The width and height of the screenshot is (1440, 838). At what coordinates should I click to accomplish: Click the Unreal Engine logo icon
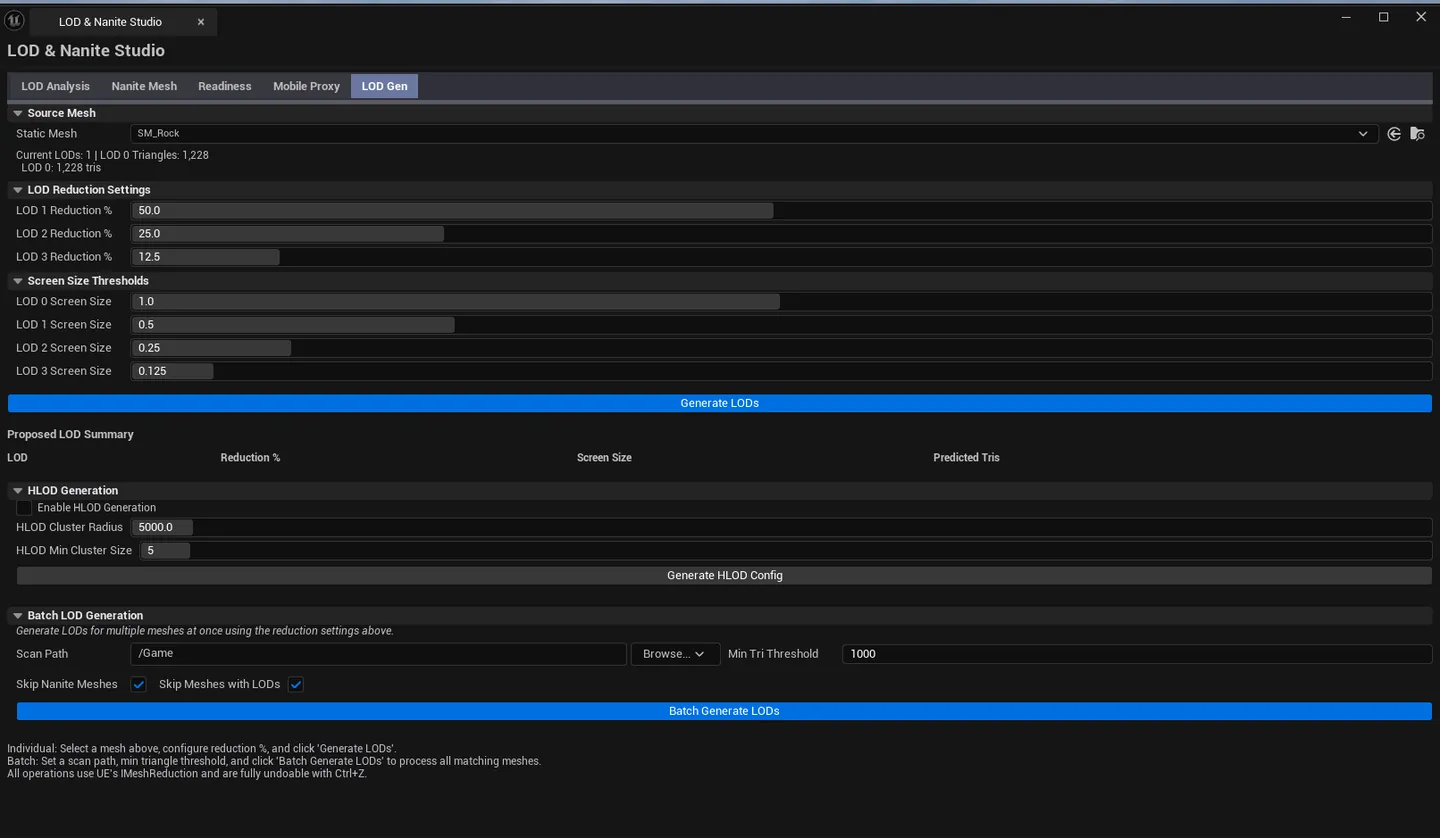coord(15,21)
